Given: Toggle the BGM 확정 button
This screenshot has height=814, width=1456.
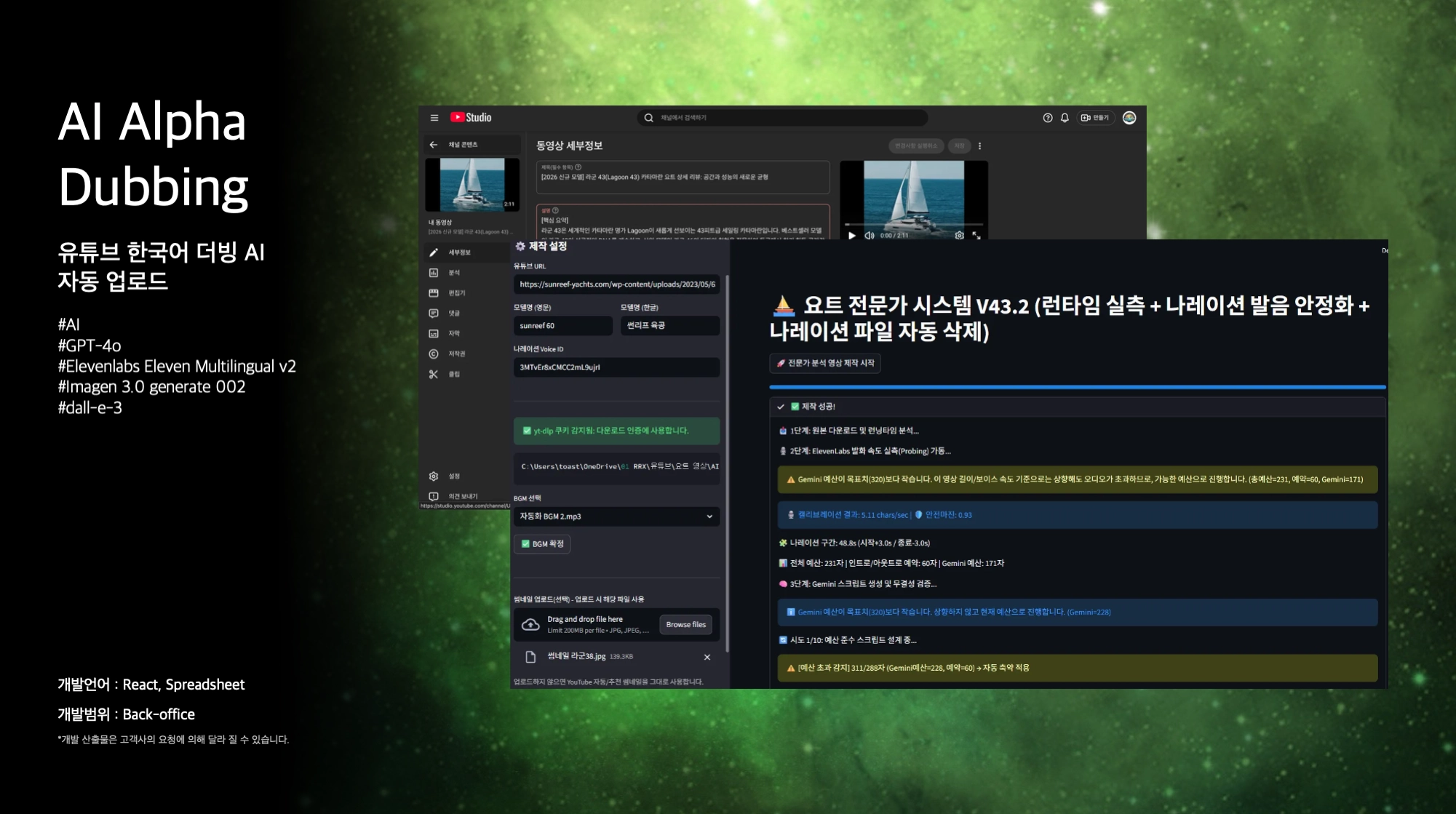Looking at the screenshot, I should [x=542, y=544].
